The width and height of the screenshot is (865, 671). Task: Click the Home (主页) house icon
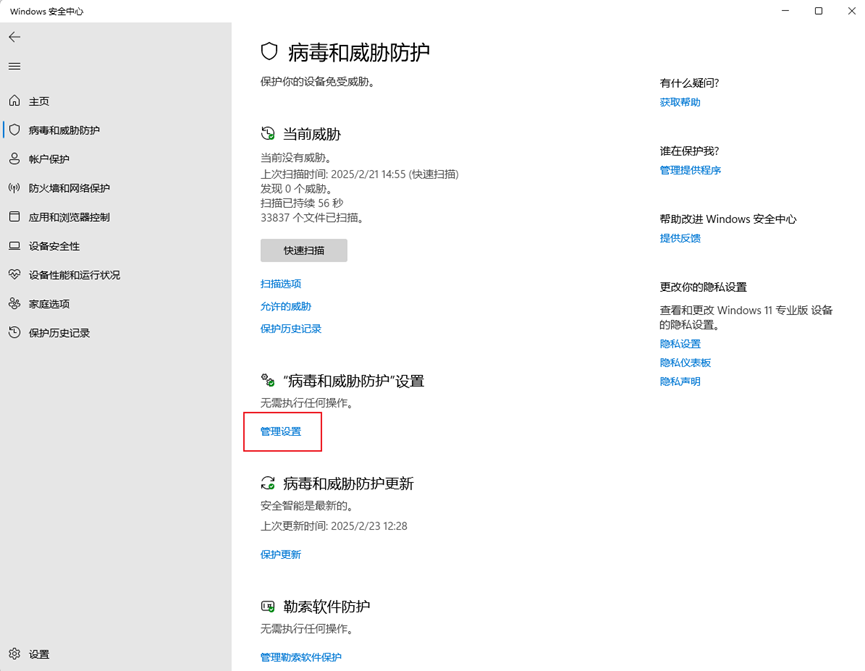(14, 102)
